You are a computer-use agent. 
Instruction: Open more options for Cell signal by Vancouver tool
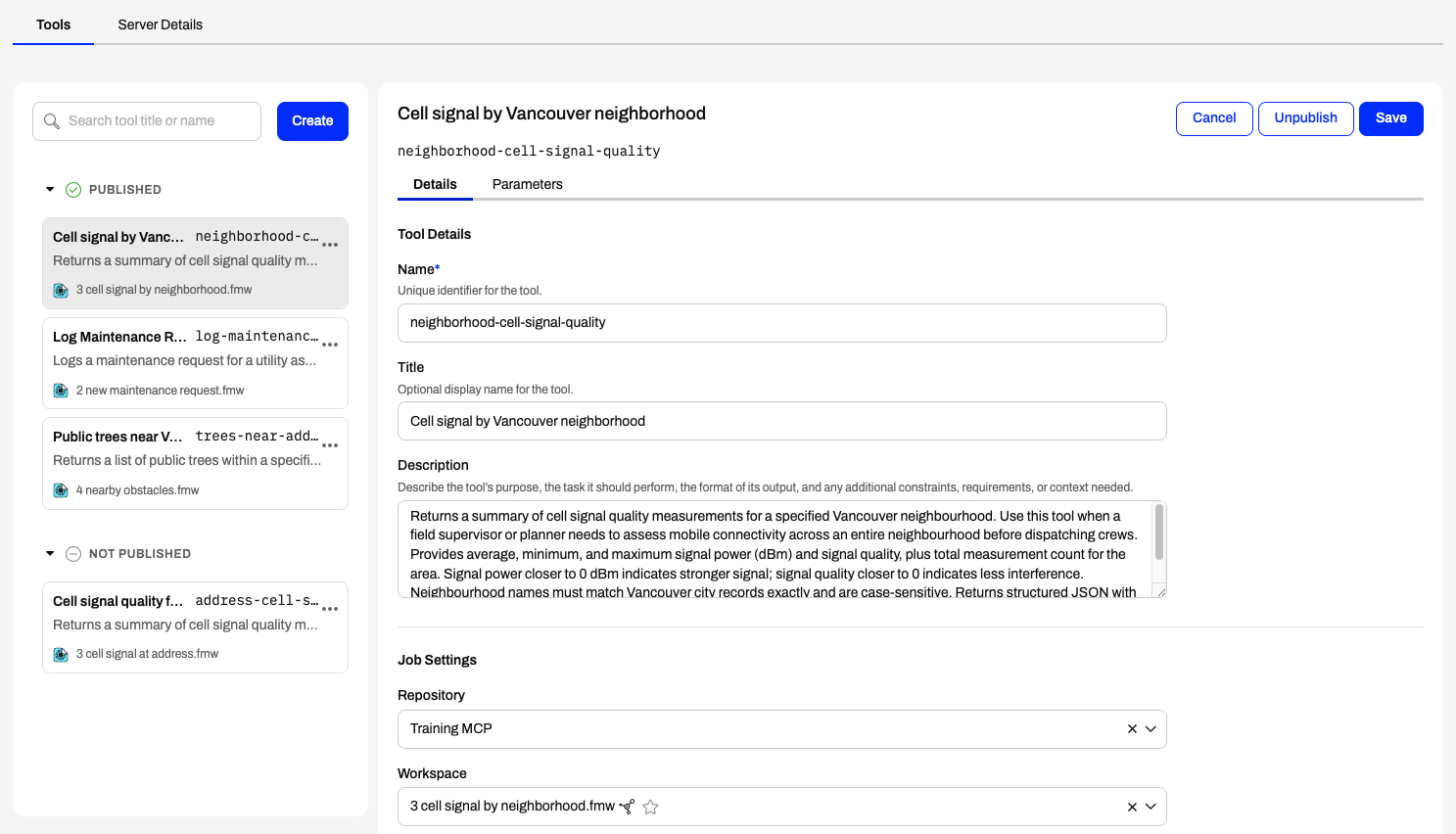(330, 245)
